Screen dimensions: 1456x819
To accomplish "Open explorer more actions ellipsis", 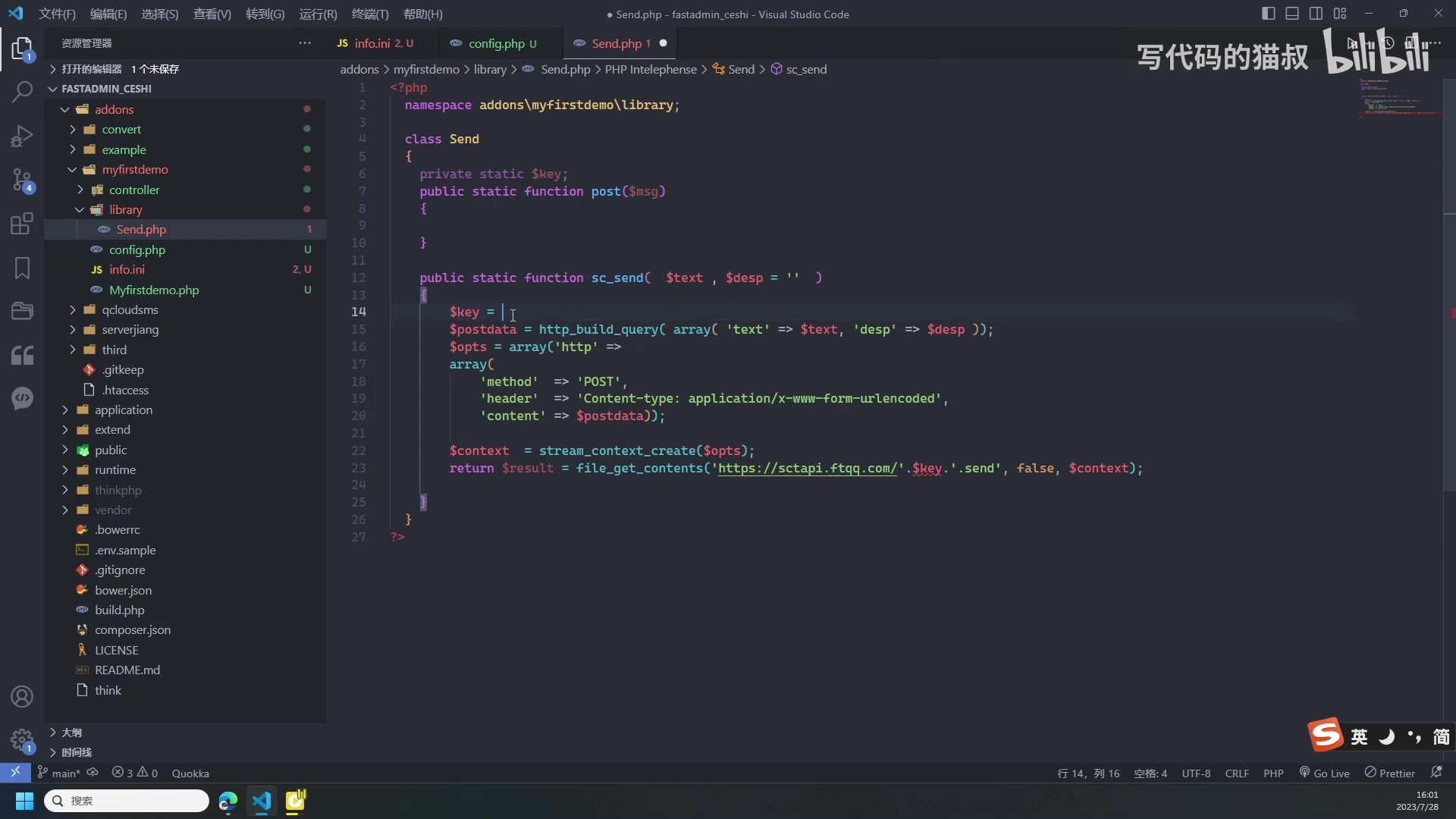I will coord(305,43).
